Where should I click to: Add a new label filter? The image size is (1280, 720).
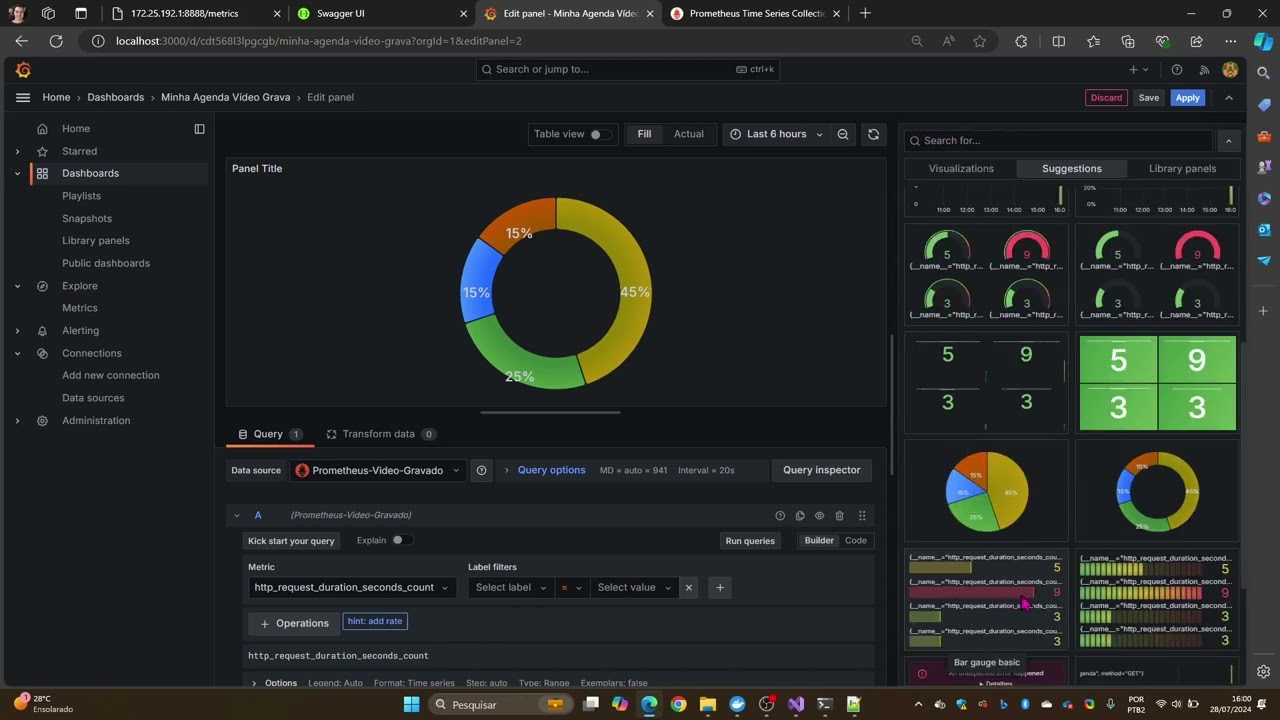[x=720, y=588]
